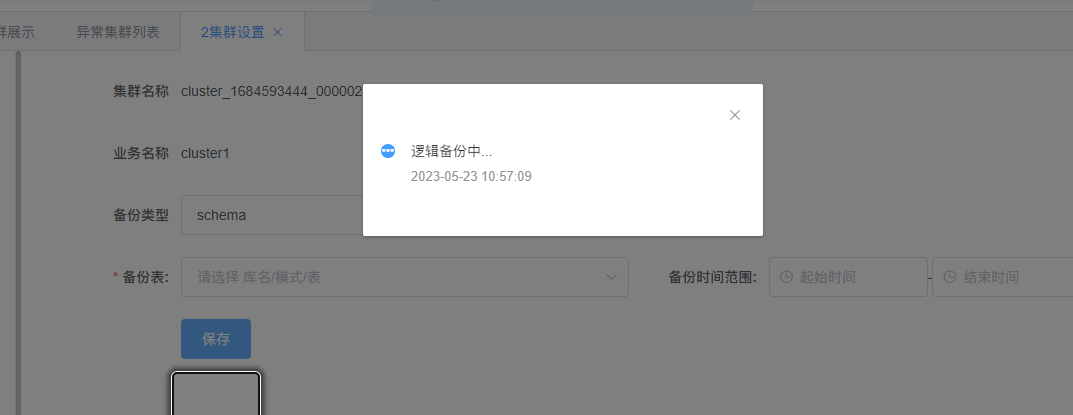Click the 2023-05-23 10:57:09 timestamp

471,177
